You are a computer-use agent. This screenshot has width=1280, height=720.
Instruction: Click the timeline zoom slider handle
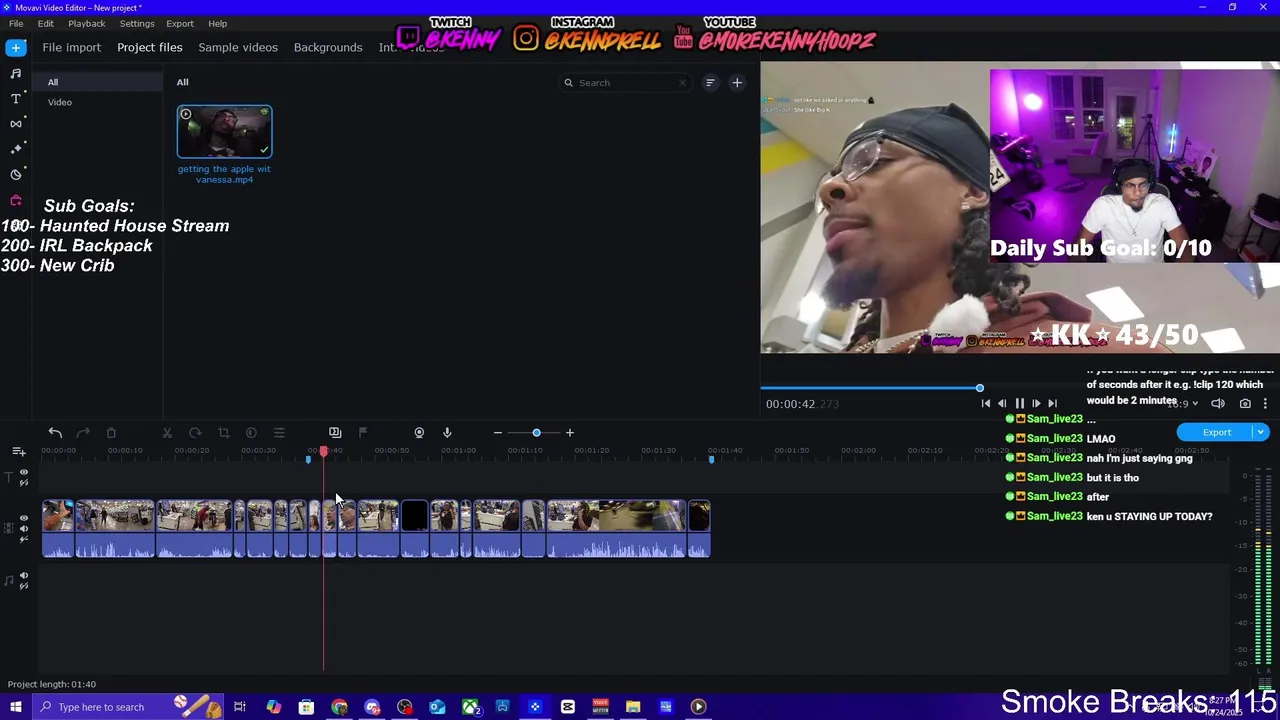[x=536, y=433]
